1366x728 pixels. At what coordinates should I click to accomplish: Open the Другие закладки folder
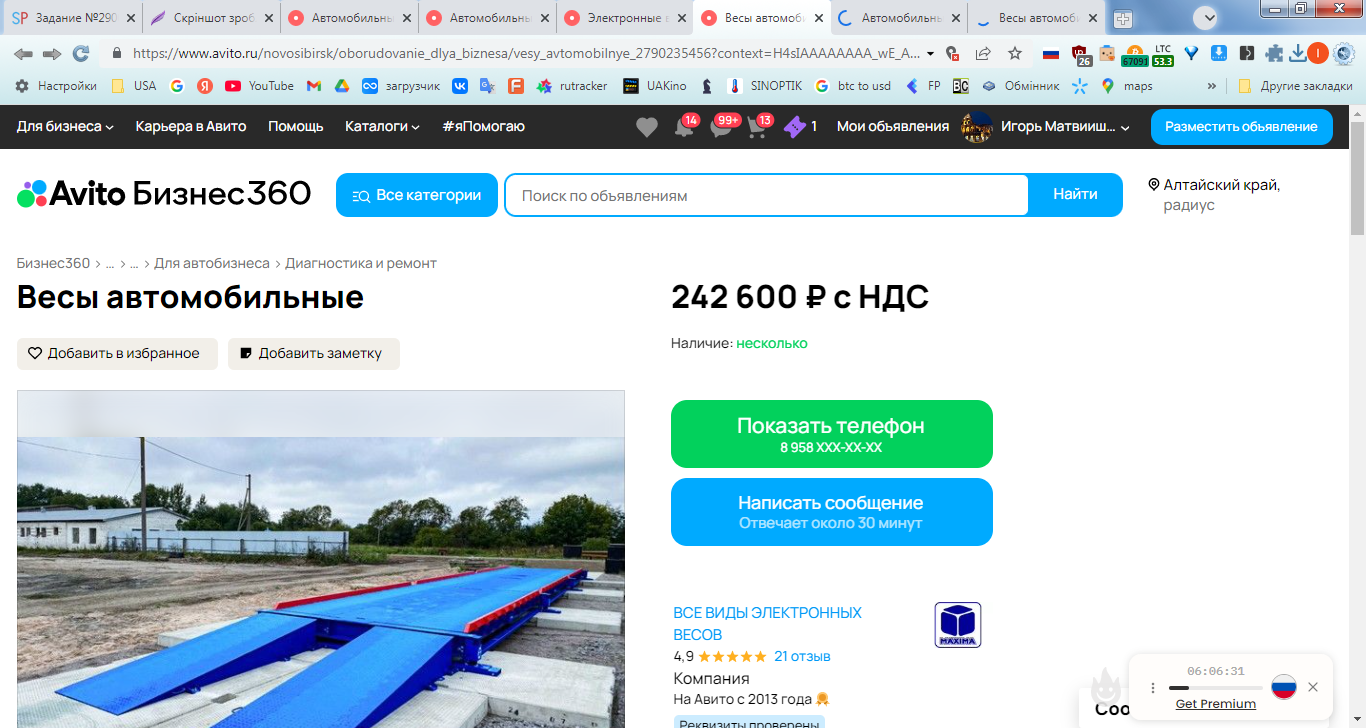pyautogui.click(x=1295, y=86)
